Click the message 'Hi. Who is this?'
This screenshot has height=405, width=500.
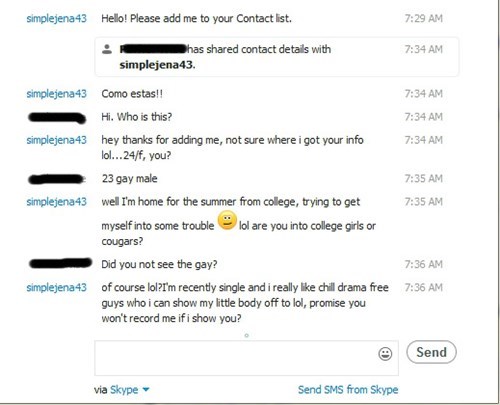pos(137,117)
